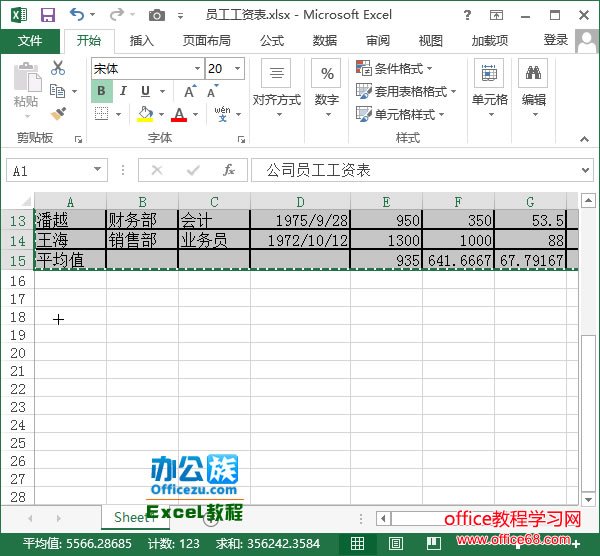Switch to the 审阅 Review tab
600x556 pixels.
[x=377, y=41]
